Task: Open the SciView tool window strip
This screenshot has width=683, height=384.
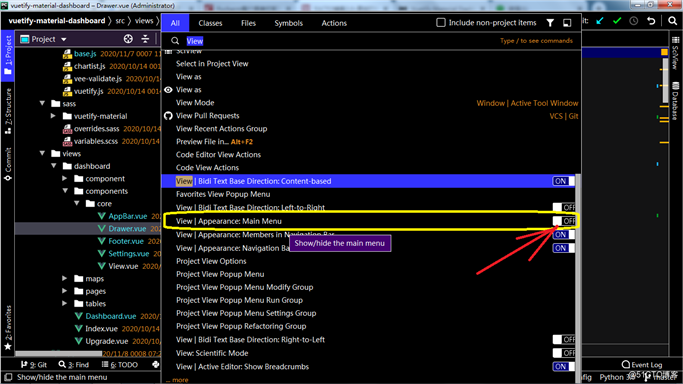Action: coord(675,53)
